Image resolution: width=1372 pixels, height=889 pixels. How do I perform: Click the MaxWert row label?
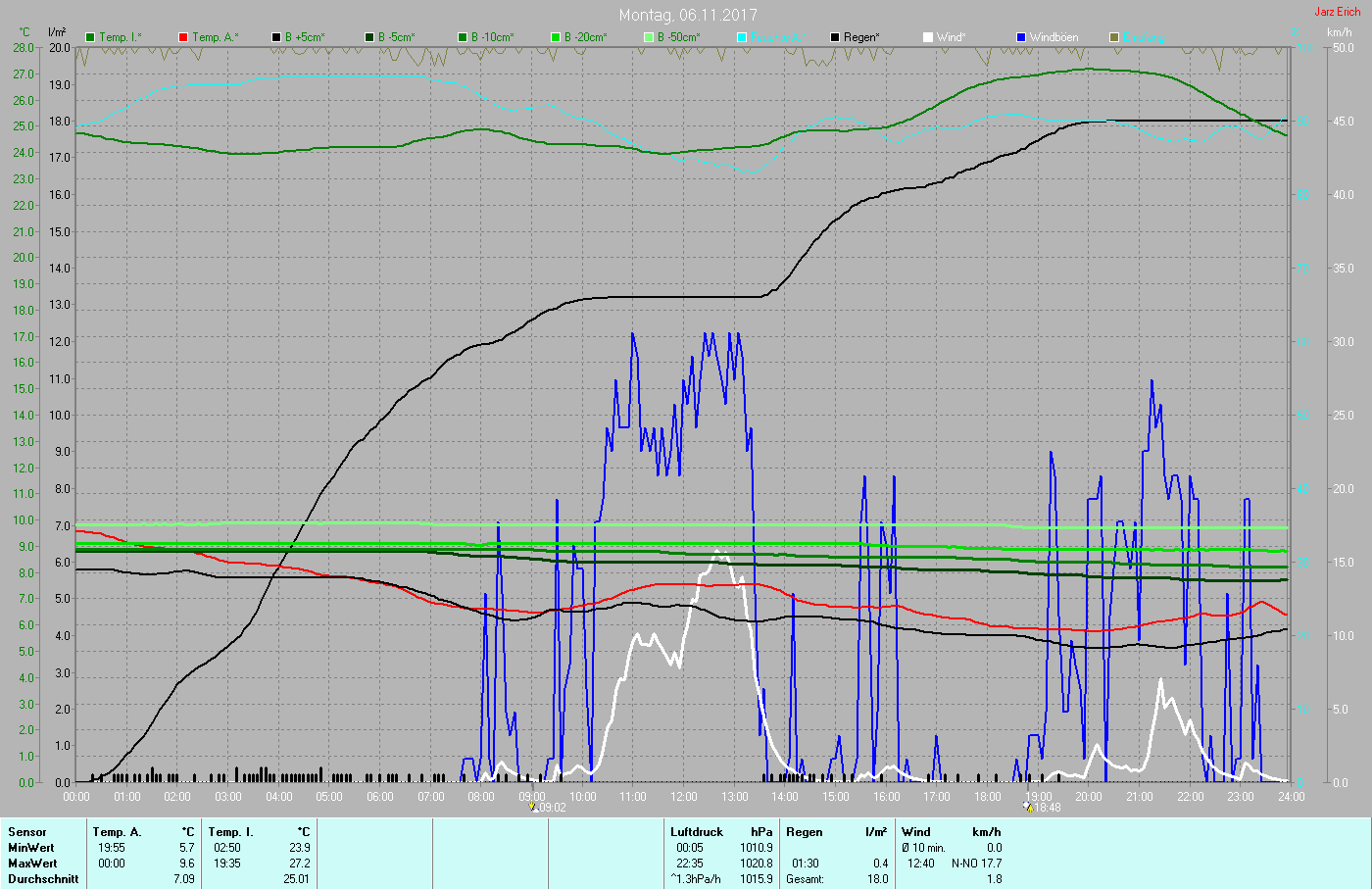point(32,864)
